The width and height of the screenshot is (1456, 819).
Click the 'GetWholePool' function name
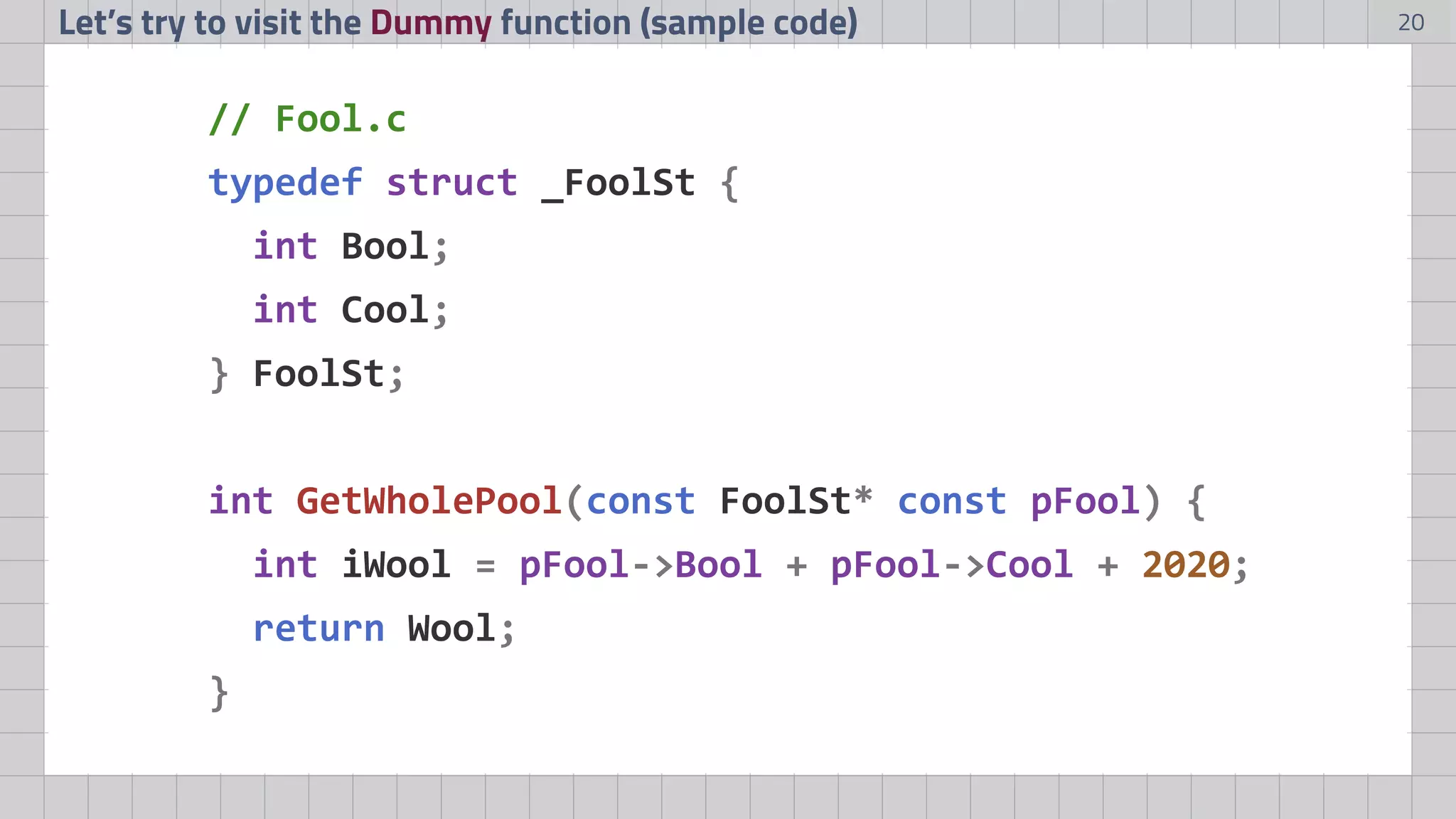[429, 501]
